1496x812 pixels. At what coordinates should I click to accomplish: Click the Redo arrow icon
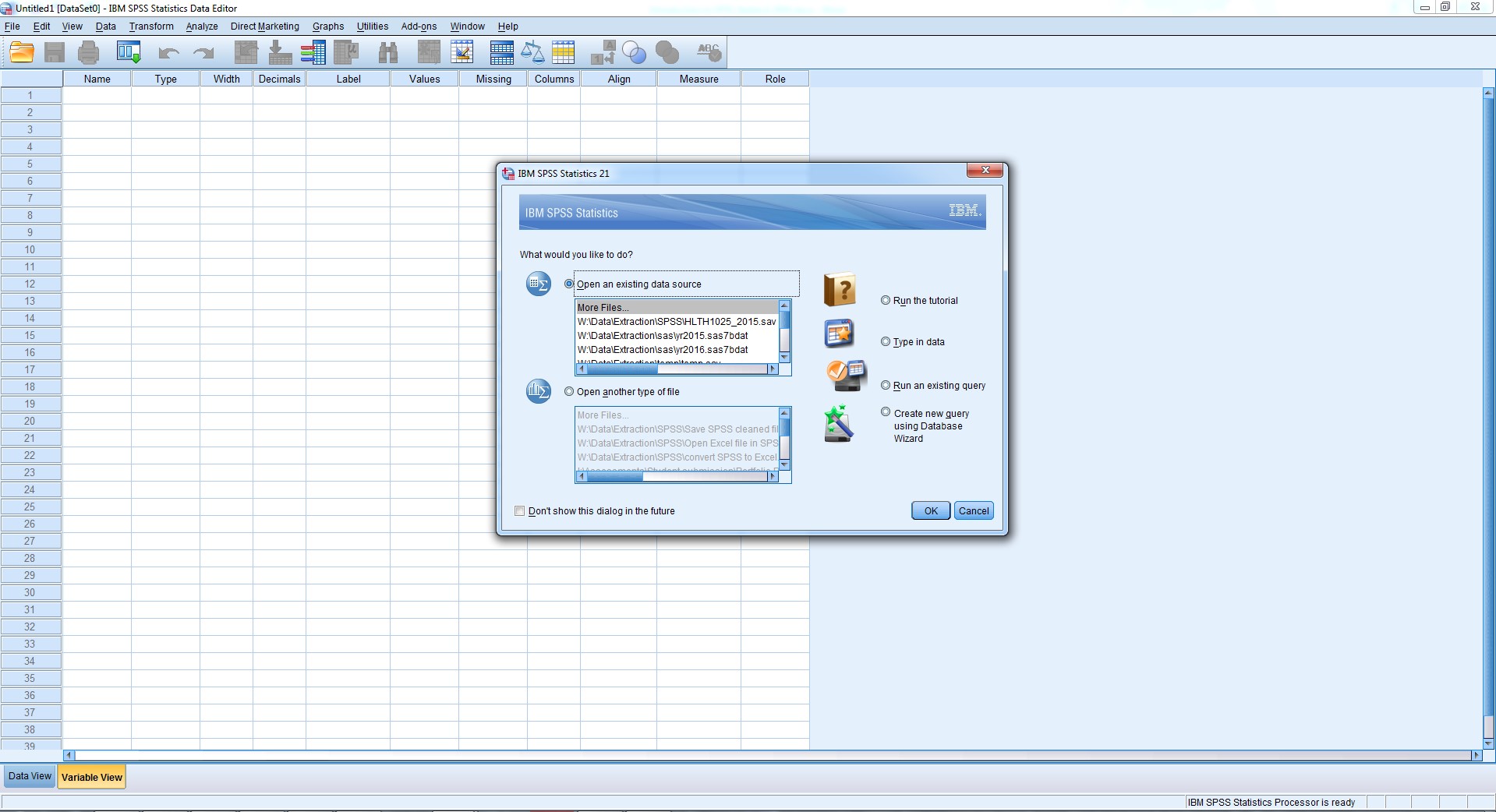point(203,52)
